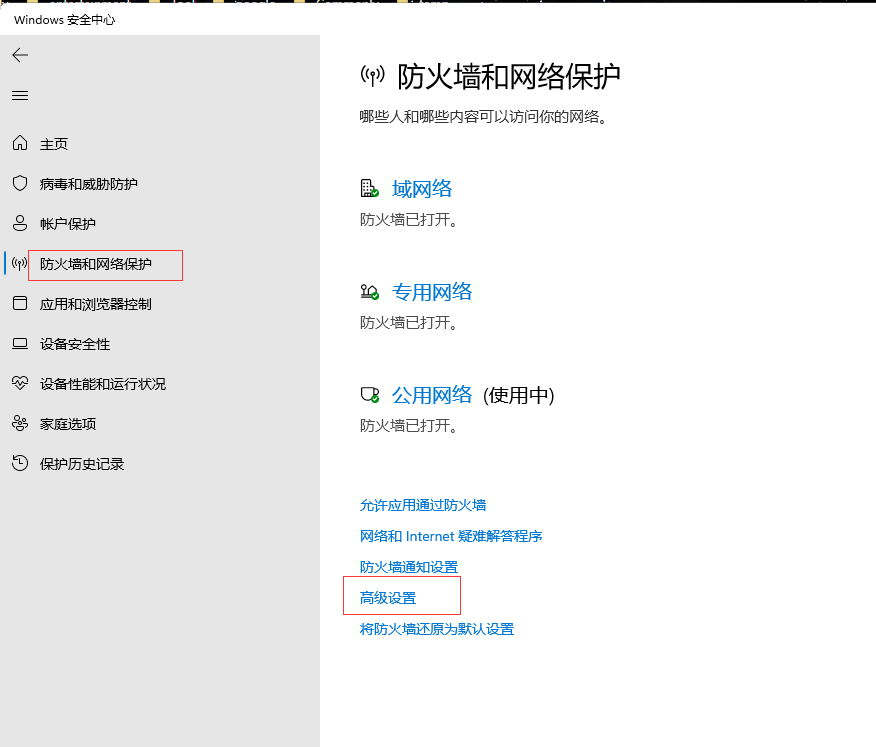Image resolution: width=876 pixels, height=747 pixels.
Task: Click the home icon next to 主页
Action: [20, 143]
